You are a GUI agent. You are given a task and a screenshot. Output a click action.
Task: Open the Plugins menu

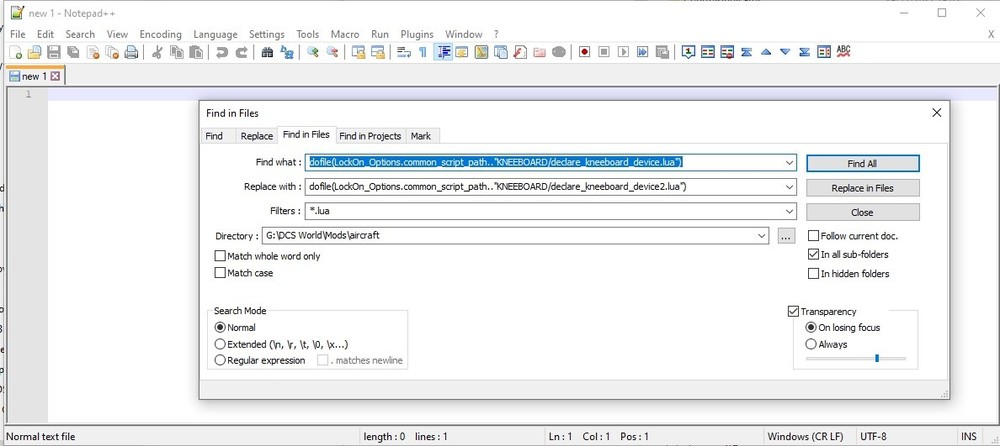point(417,34)
